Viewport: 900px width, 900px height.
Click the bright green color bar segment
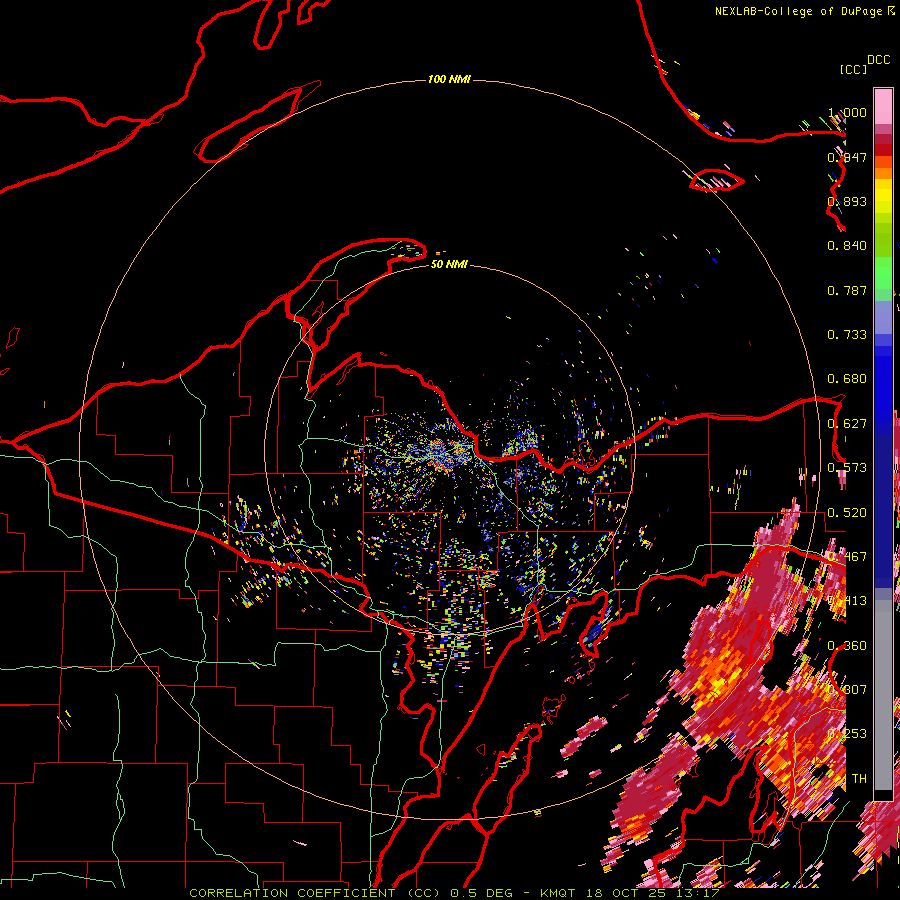(x=883, y=273)
